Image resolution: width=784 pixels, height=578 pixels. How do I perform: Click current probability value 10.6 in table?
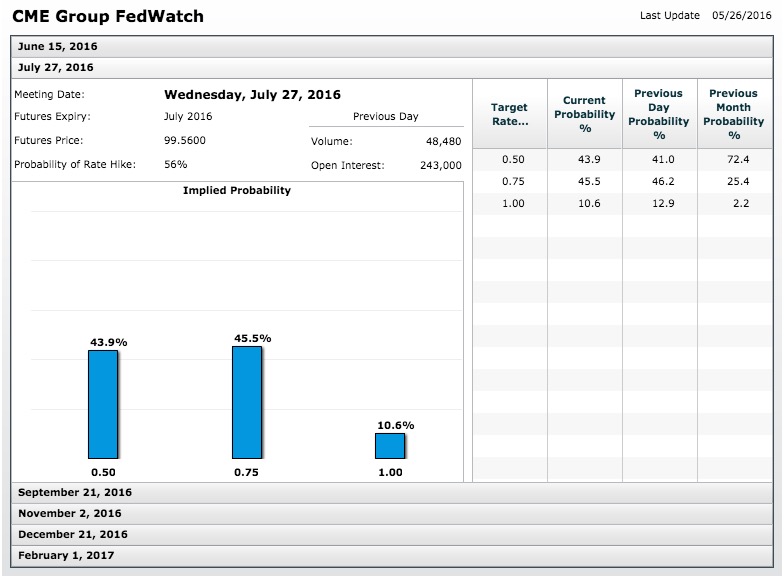[589, 204]
